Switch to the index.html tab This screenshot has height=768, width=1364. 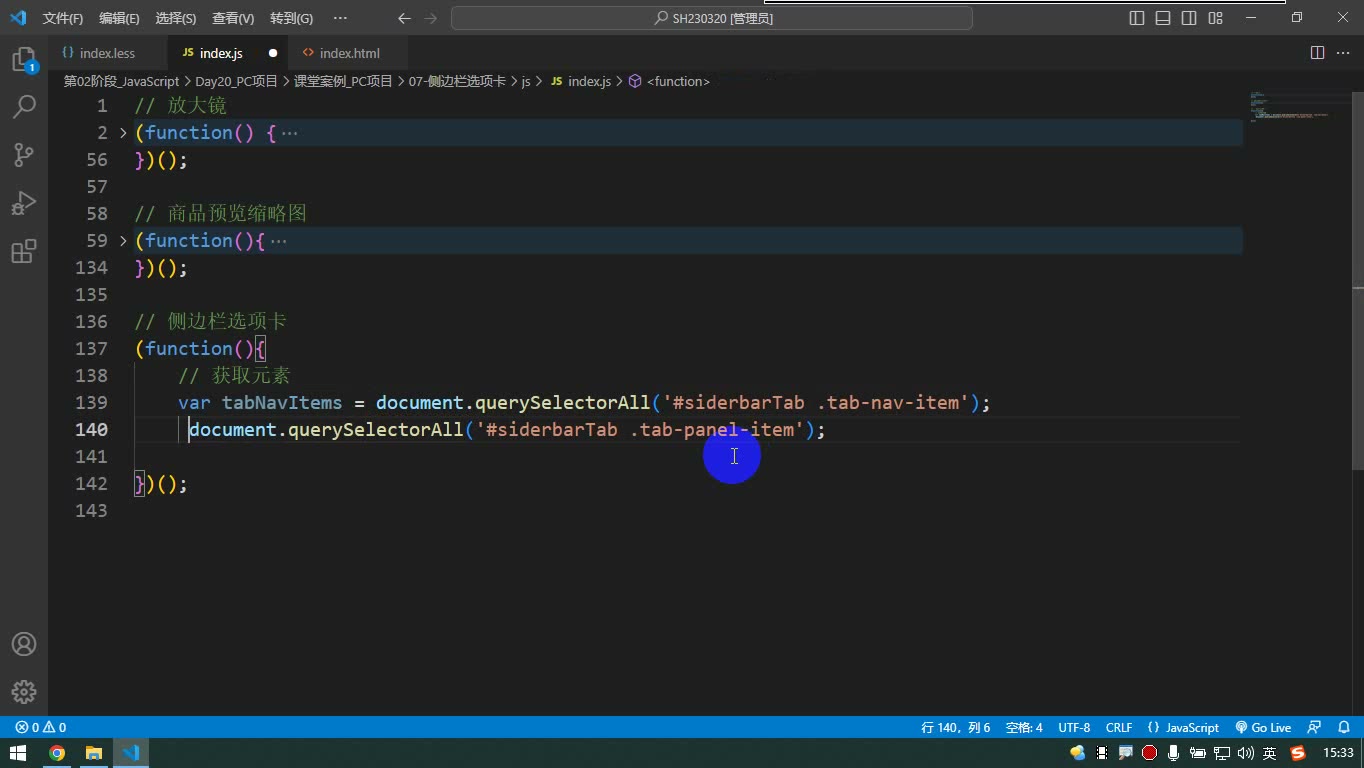coord(349,53)
